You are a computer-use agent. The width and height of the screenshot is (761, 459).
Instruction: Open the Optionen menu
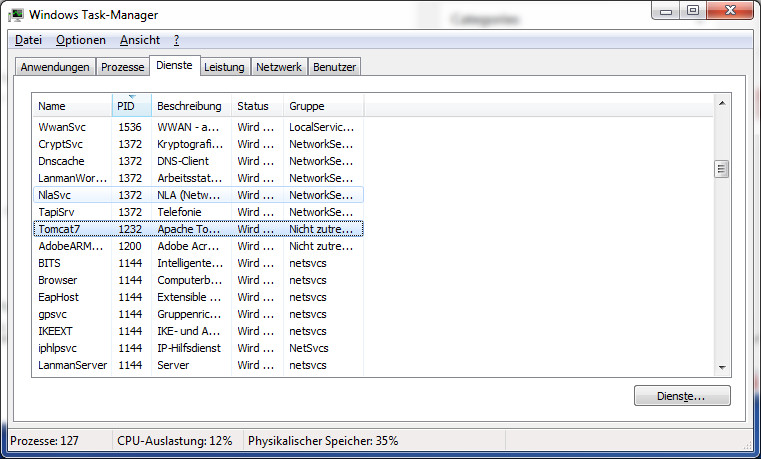click(81, 40)
